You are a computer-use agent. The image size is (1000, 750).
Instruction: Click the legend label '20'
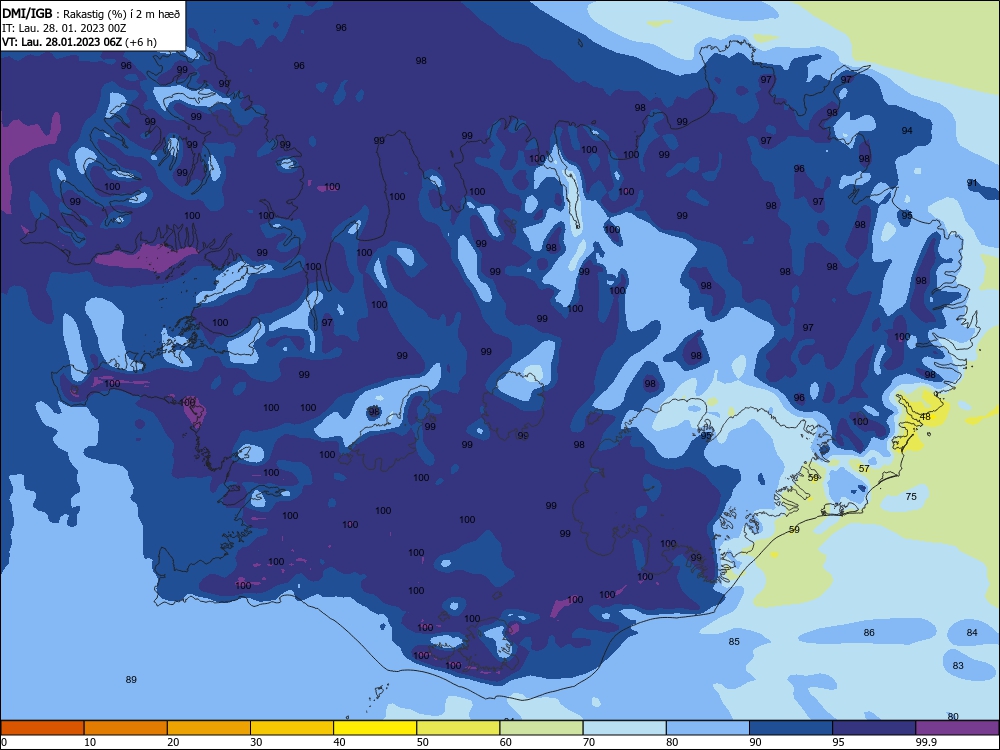point(173,742)
